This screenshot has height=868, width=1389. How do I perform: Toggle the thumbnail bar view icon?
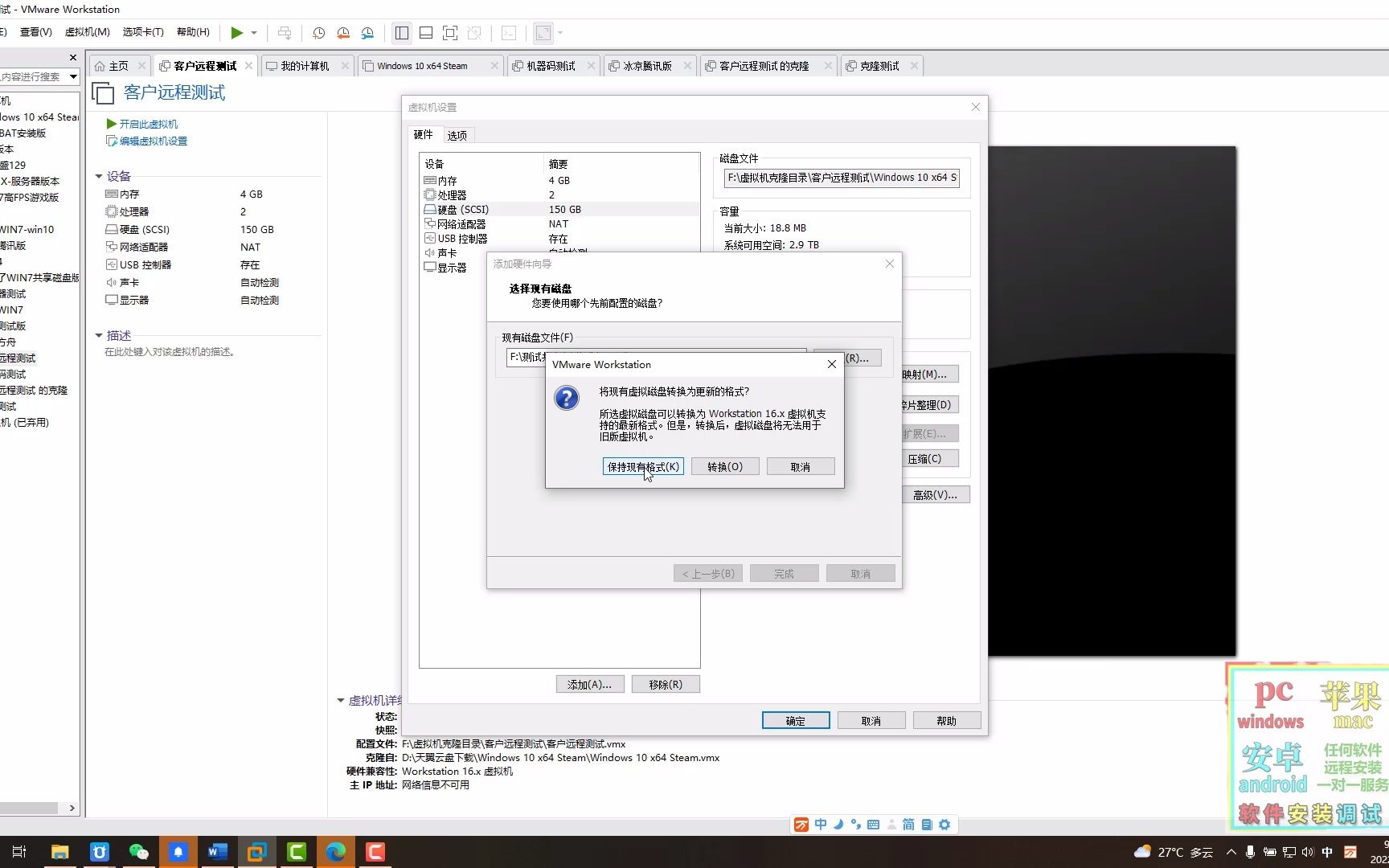[x=426, y=33]
